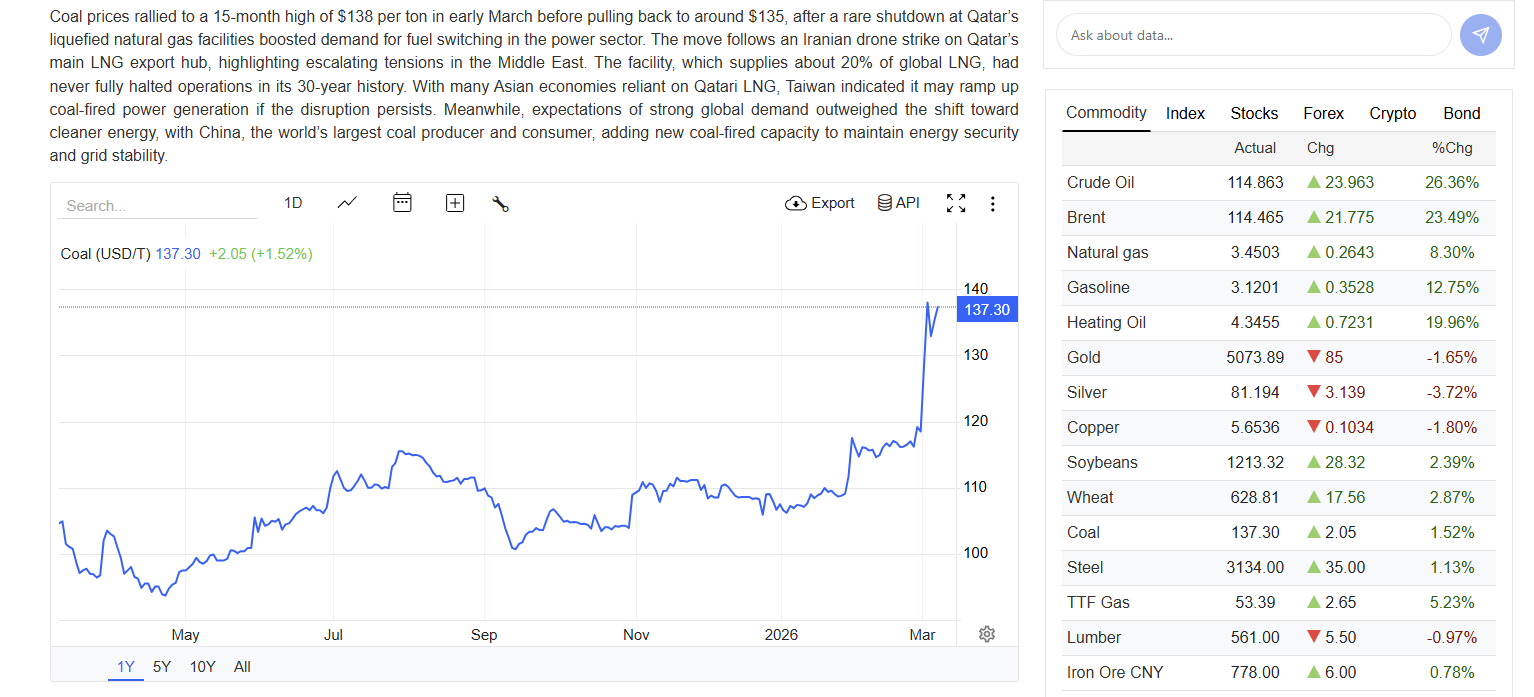Switch to the Stocks tab
This screenshot has width=1534, height=697.
1254,113
